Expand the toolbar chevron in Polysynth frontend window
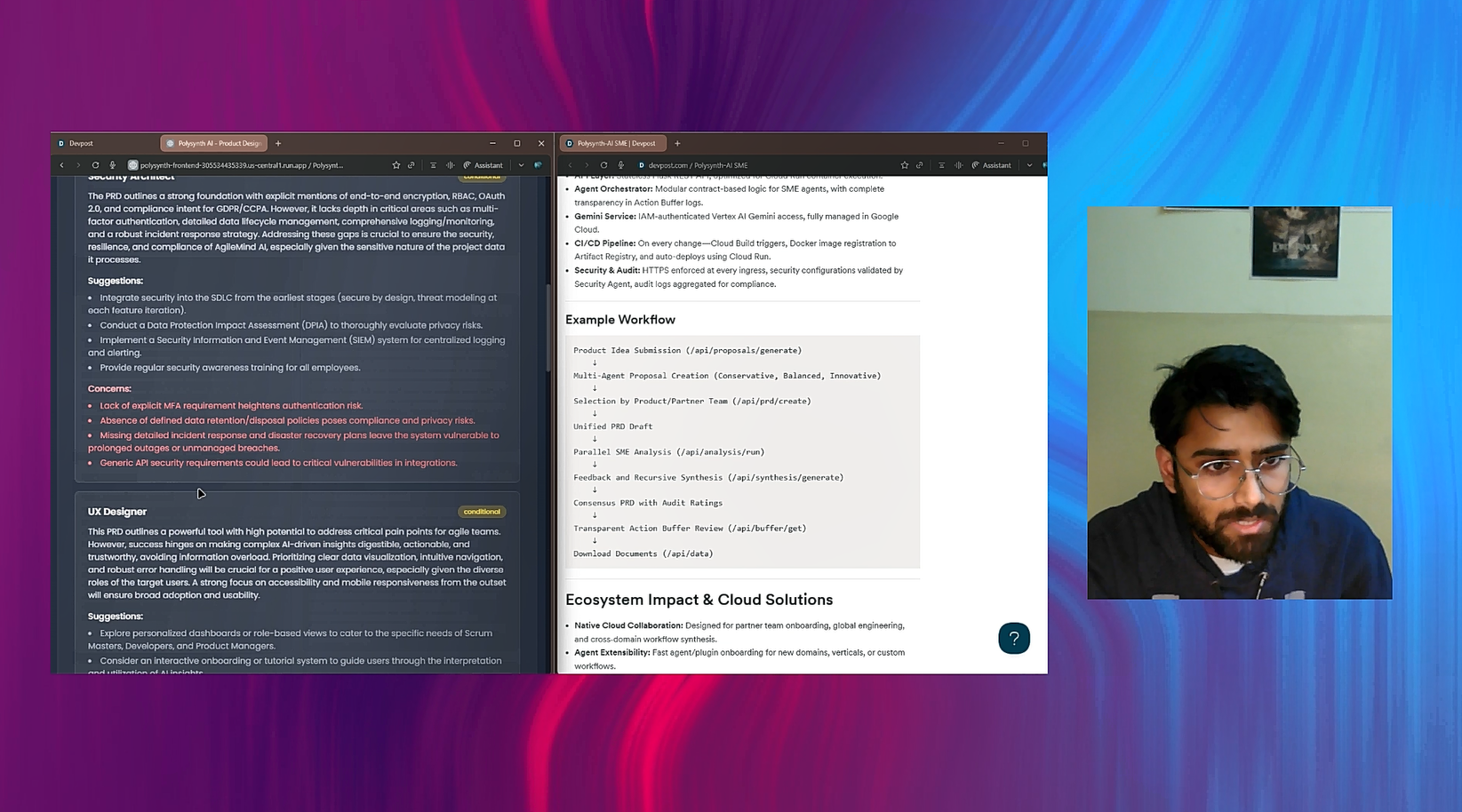This screenshot has width=1462, height=812. tap(521, 165)
